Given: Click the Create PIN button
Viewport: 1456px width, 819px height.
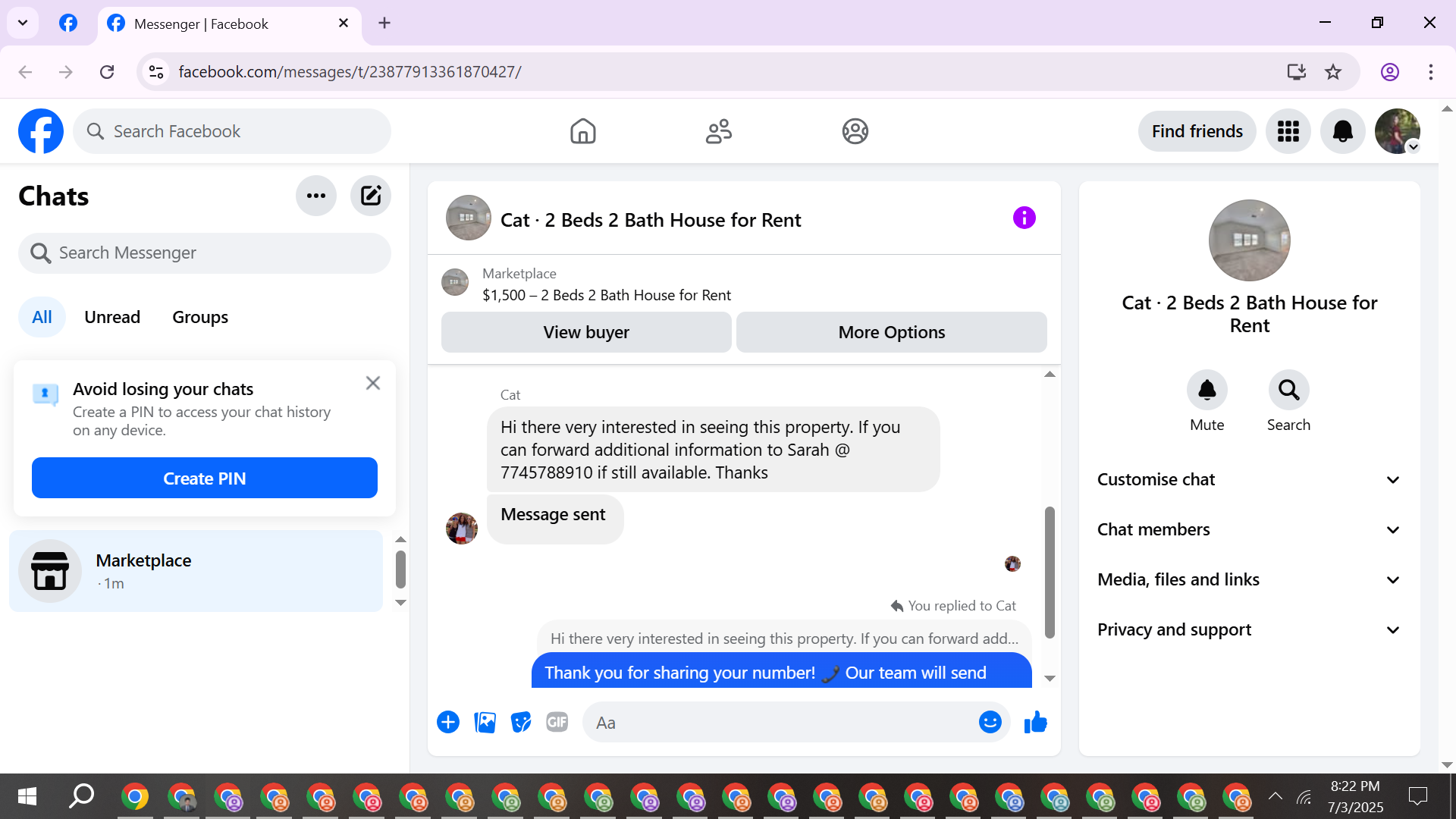Looking at the screenshot, I should pos(205,479).
